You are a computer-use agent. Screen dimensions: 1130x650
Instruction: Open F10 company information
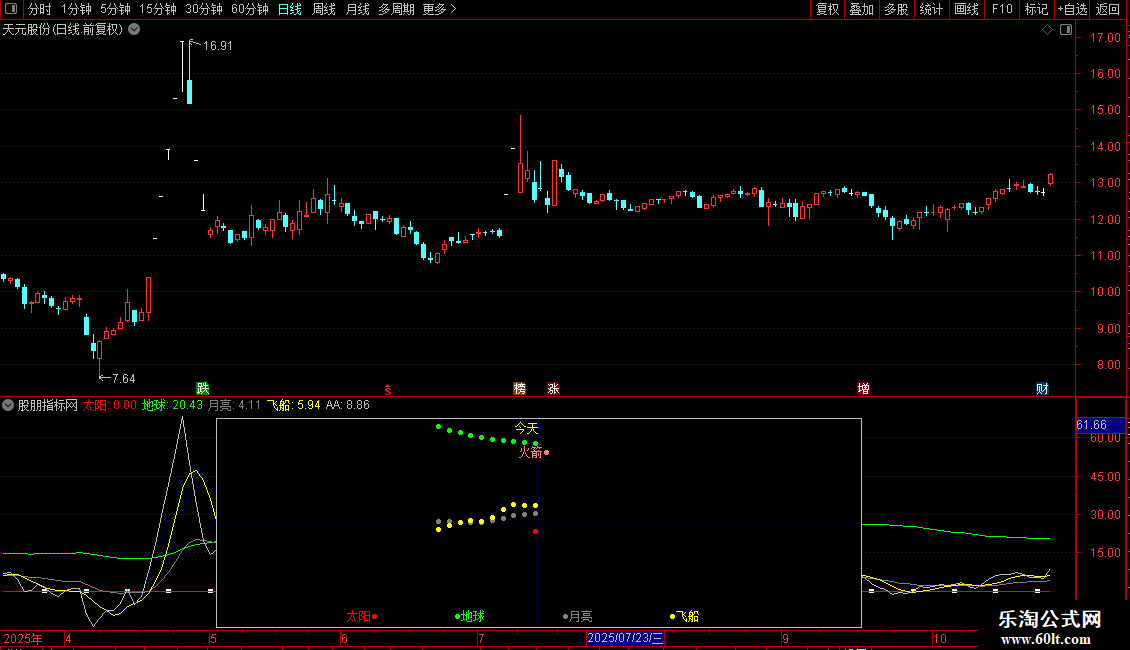tap(1002, 9)
